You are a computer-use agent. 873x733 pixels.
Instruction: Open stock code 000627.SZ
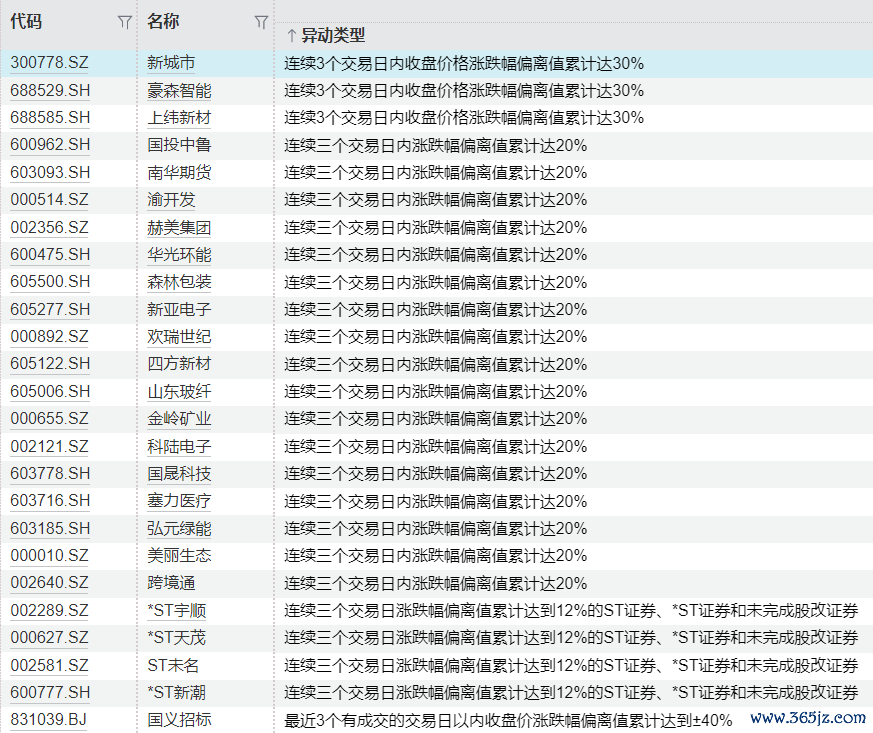pyautogui.click(x=50, y=637)
